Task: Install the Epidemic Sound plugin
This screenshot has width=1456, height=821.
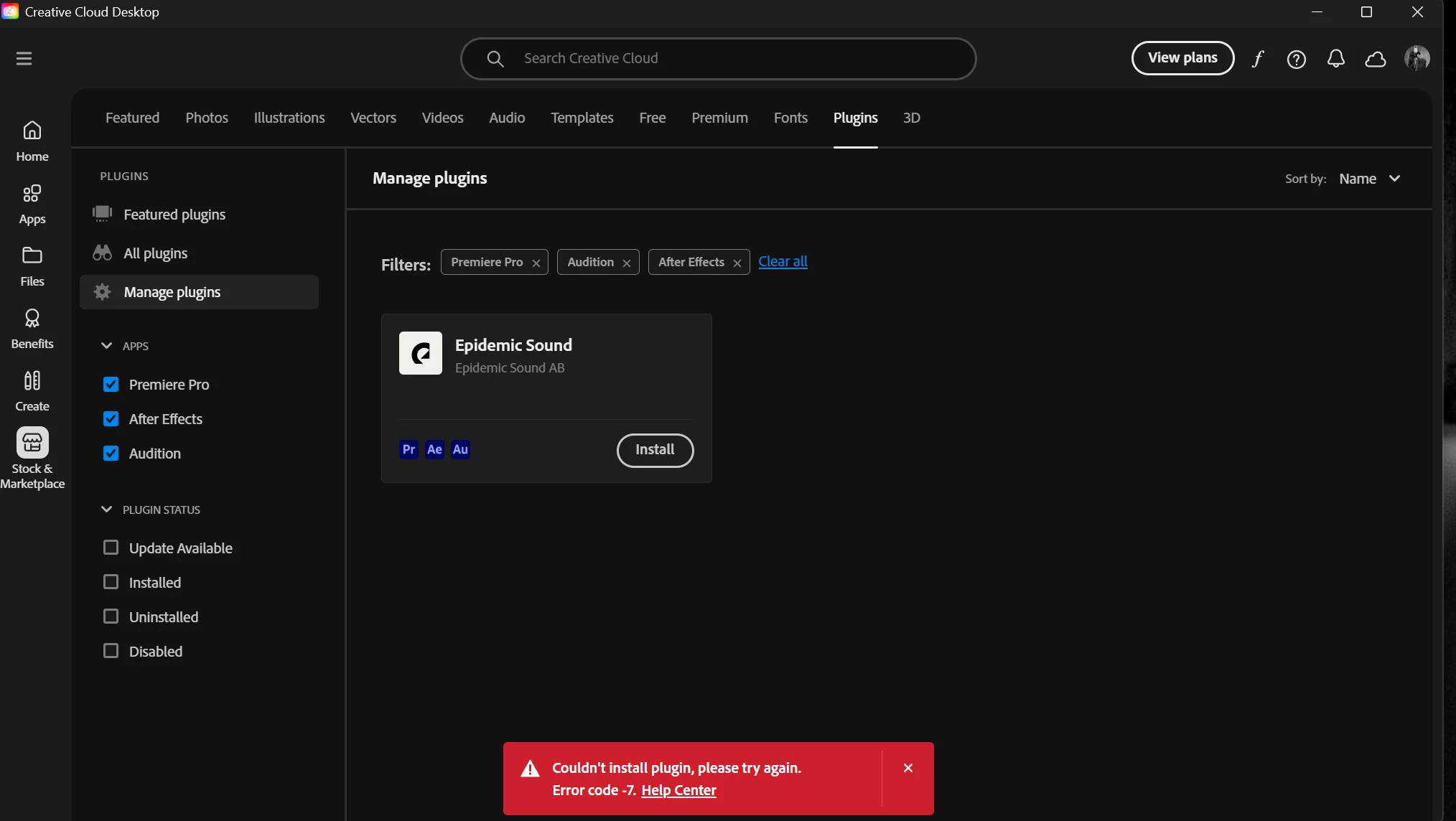Action: tap(655, 450)
